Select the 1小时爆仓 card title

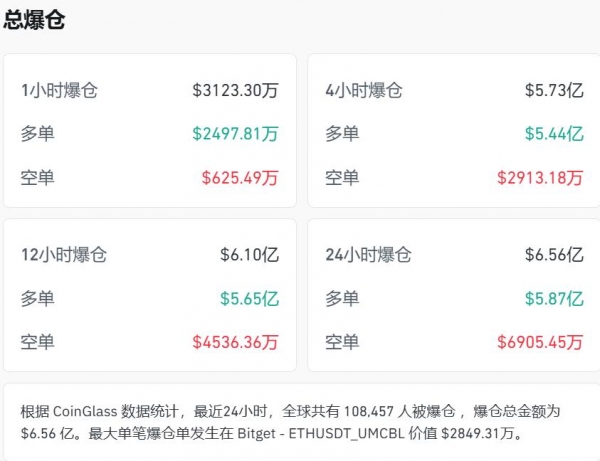tap(59, 91)
